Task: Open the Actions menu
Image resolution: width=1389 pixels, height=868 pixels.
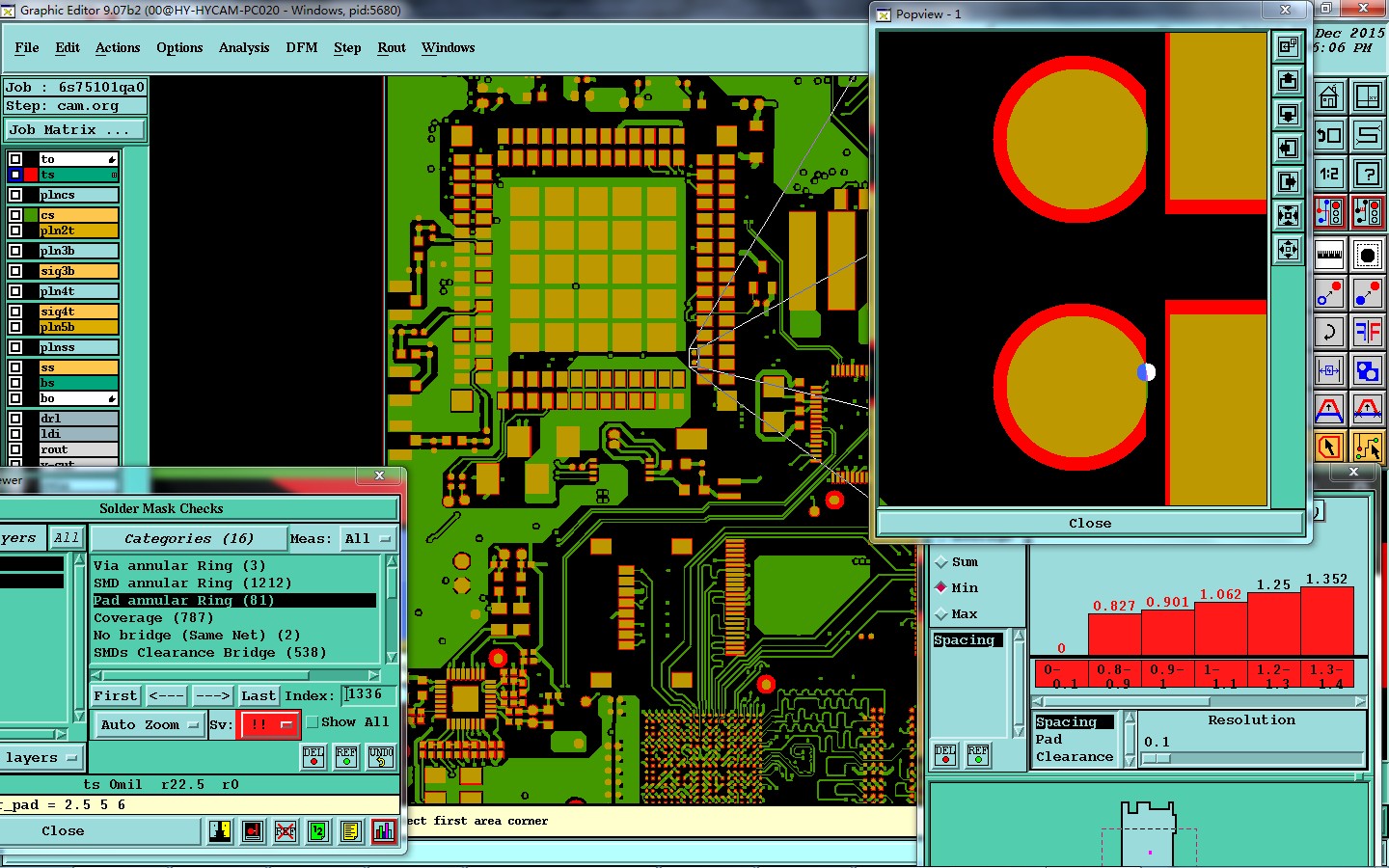Action: 118,47
